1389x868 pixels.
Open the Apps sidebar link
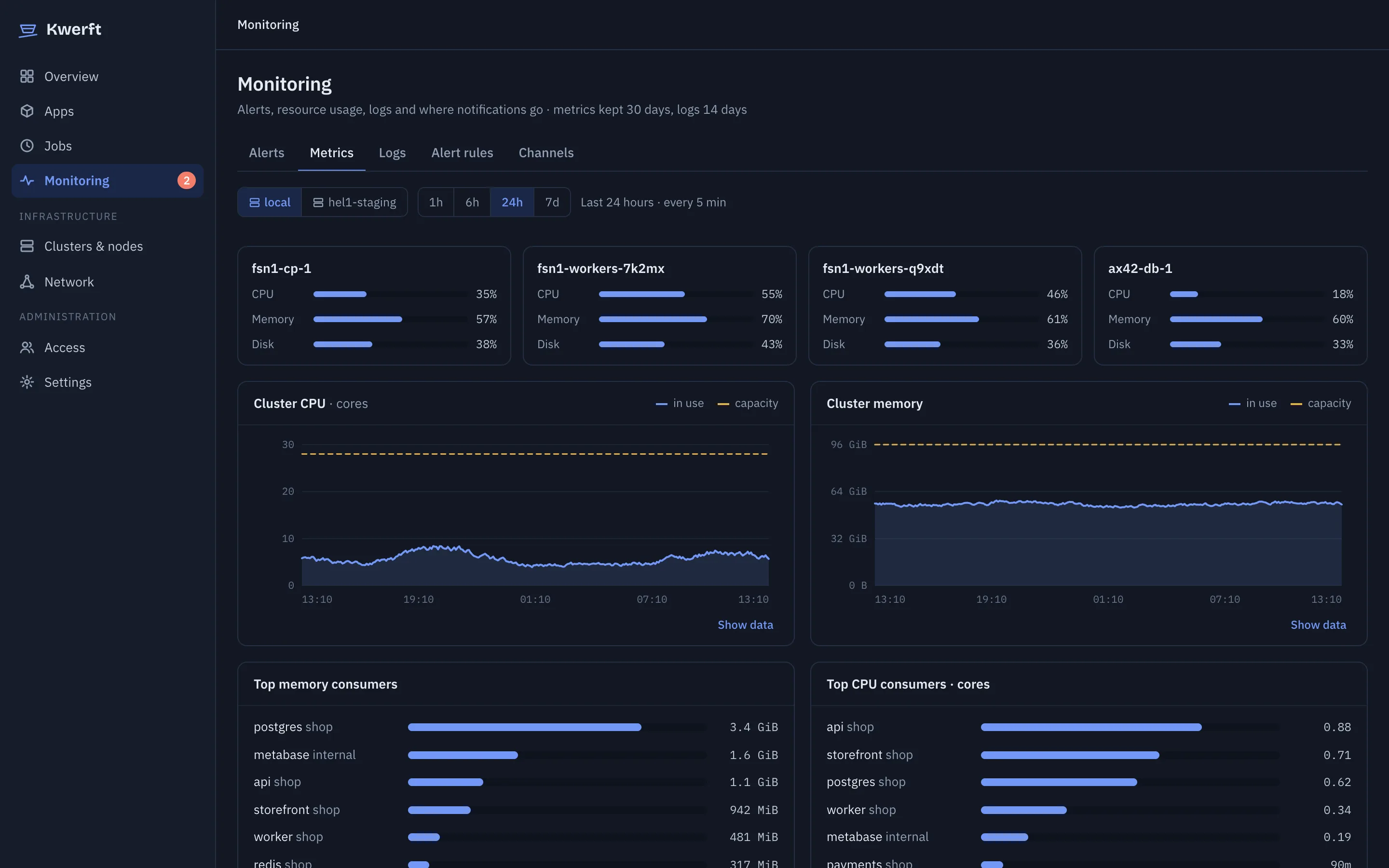108,111
